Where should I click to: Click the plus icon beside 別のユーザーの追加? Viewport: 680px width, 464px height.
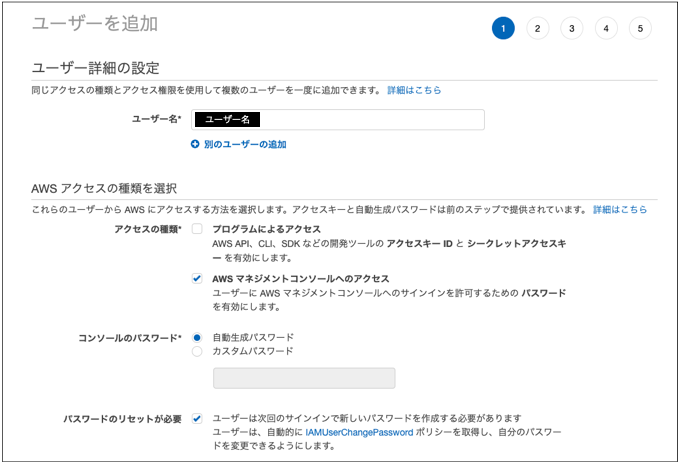coord(195,144)
